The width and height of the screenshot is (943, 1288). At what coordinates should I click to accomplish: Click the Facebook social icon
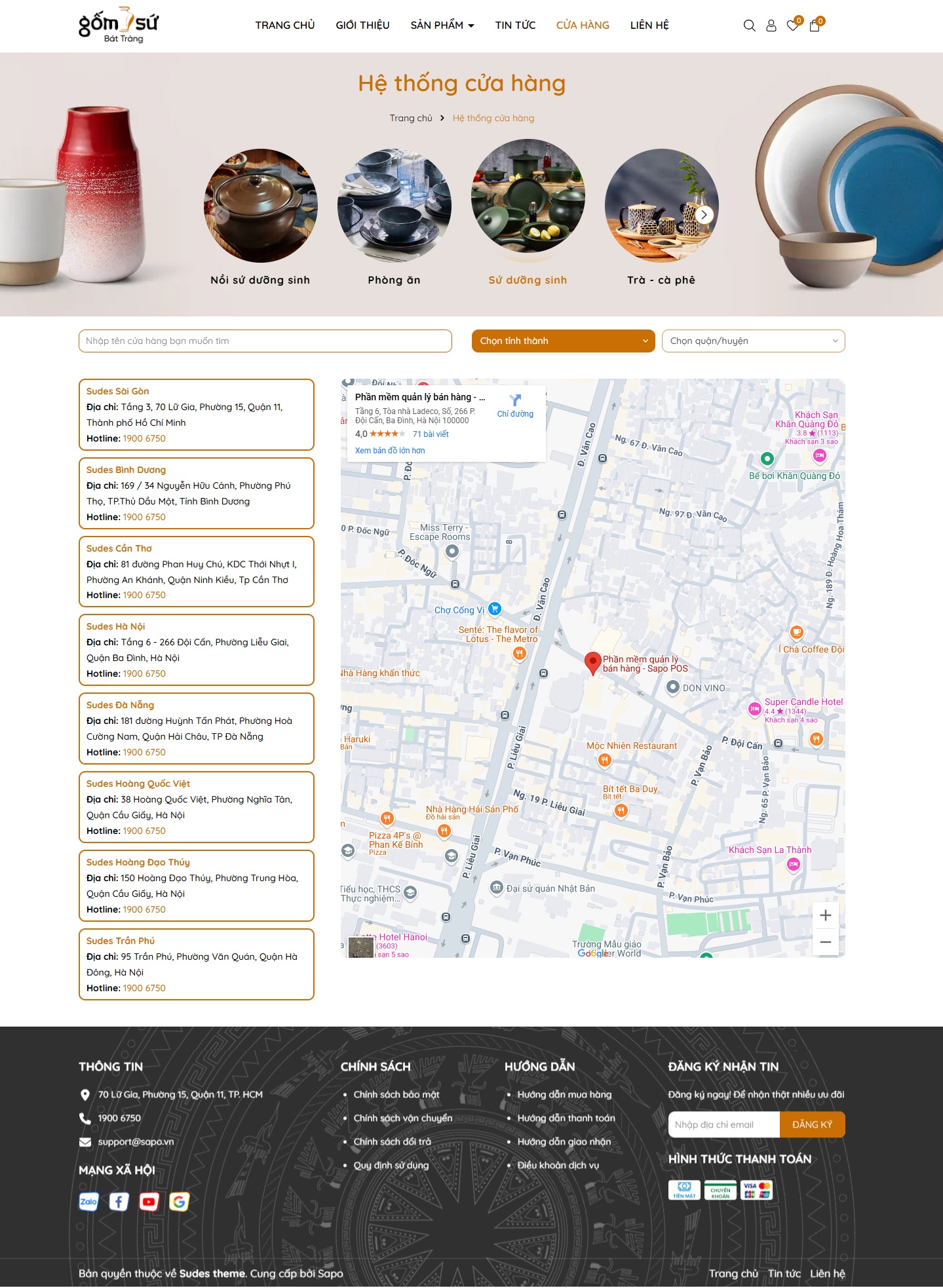tap(119, 1202)
